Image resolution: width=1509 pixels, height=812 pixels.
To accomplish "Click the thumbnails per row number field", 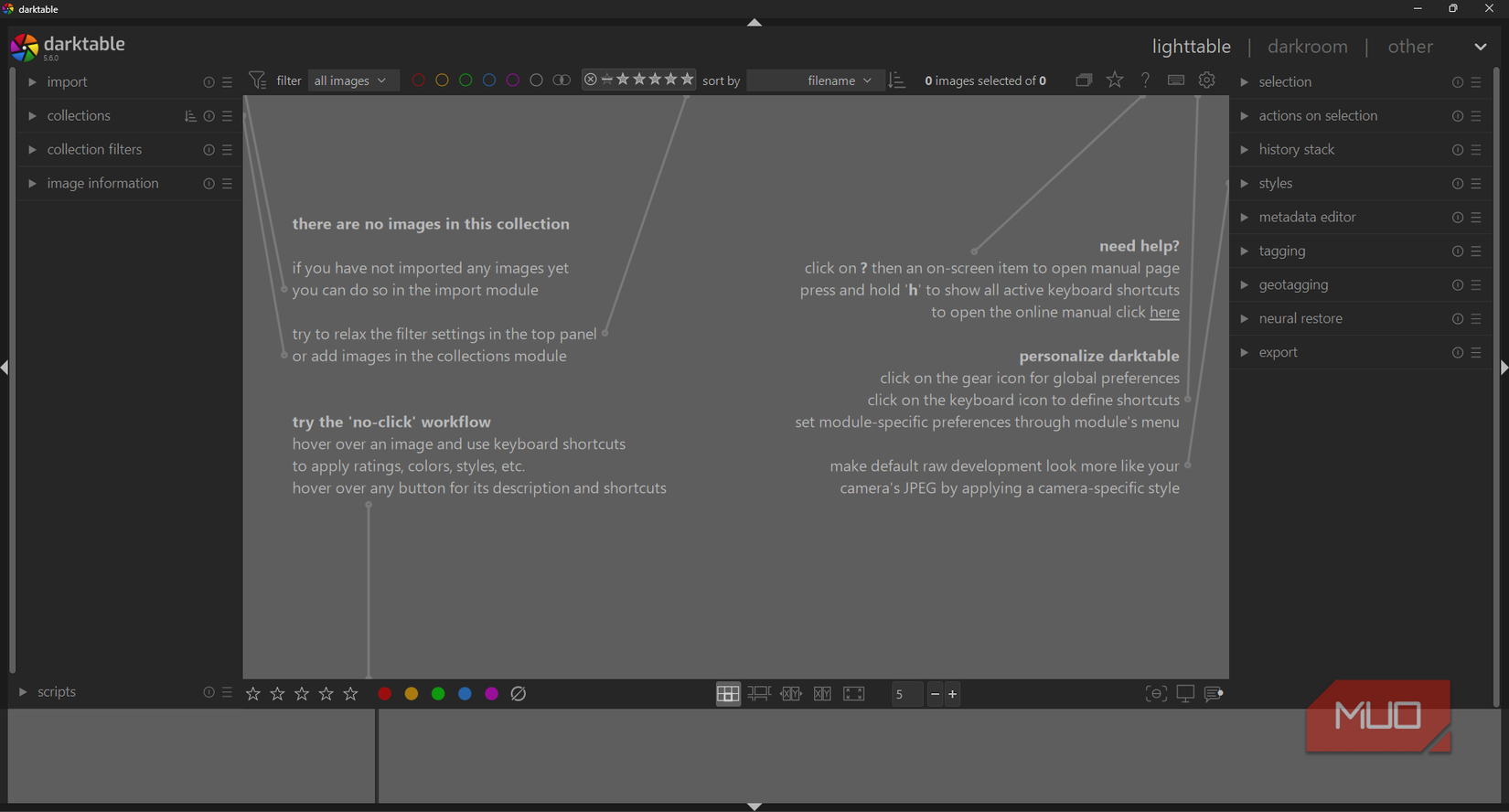I will (907, 694).
